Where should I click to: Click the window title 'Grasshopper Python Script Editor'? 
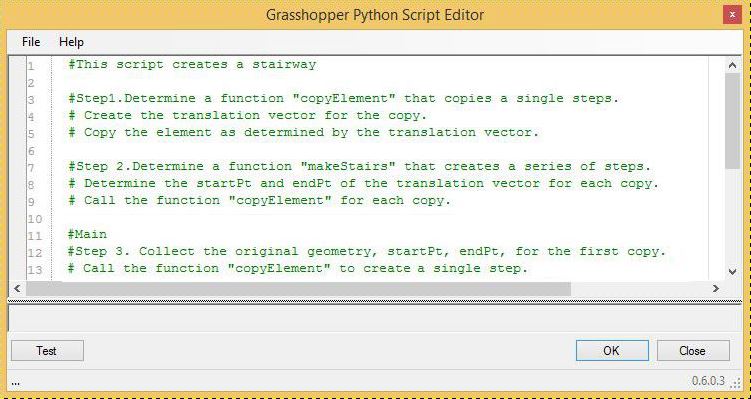[375, 15]
